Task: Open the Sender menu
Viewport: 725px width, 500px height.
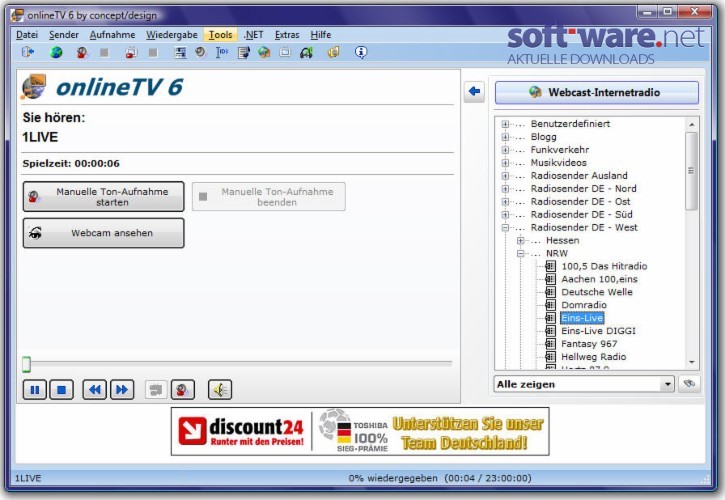Action: (x=64, y=35)
